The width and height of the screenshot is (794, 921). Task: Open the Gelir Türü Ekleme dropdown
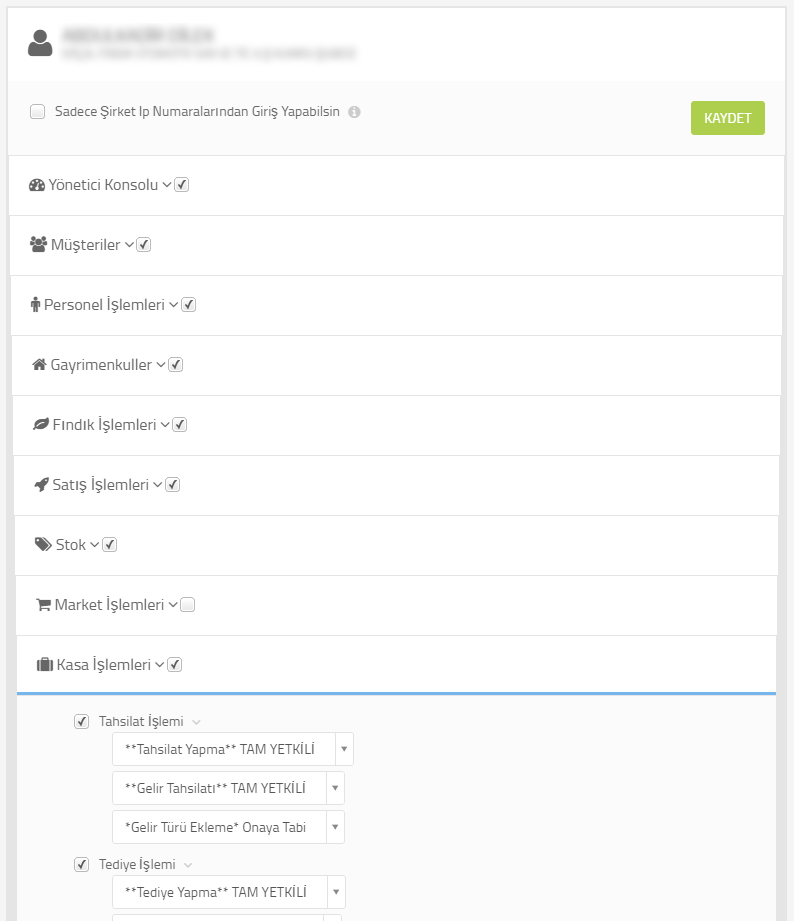coord(228,827)
